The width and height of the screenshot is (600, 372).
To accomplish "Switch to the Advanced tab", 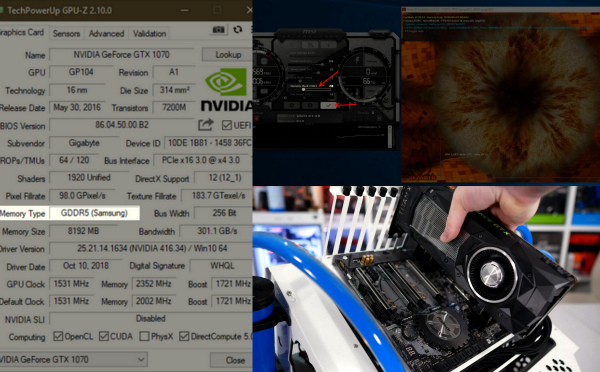I will pos(106,34).
